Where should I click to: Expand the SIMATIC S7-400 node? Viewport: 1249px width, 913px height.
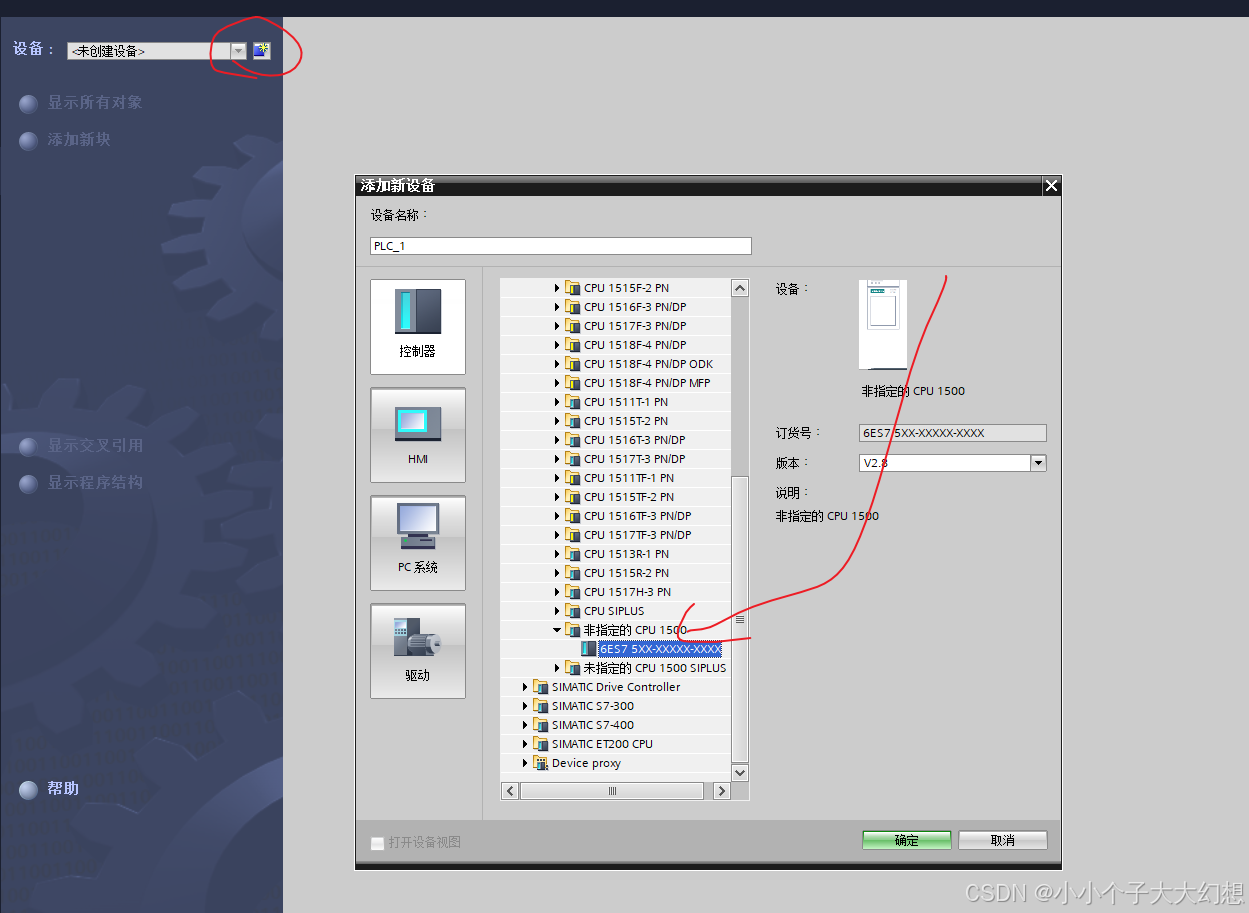(x=525, y=725)
